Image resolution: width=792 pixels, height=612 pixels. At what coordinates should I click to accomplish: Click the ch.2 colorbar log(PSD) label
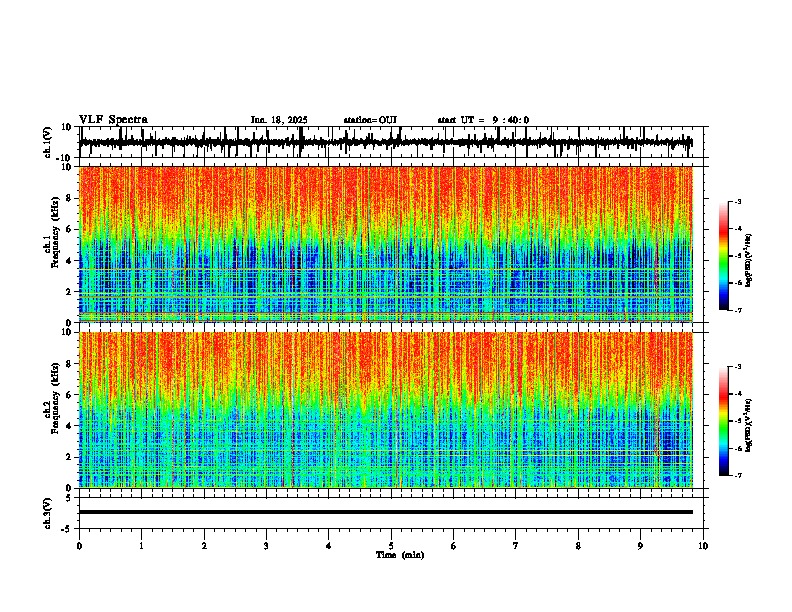[748, 425]
